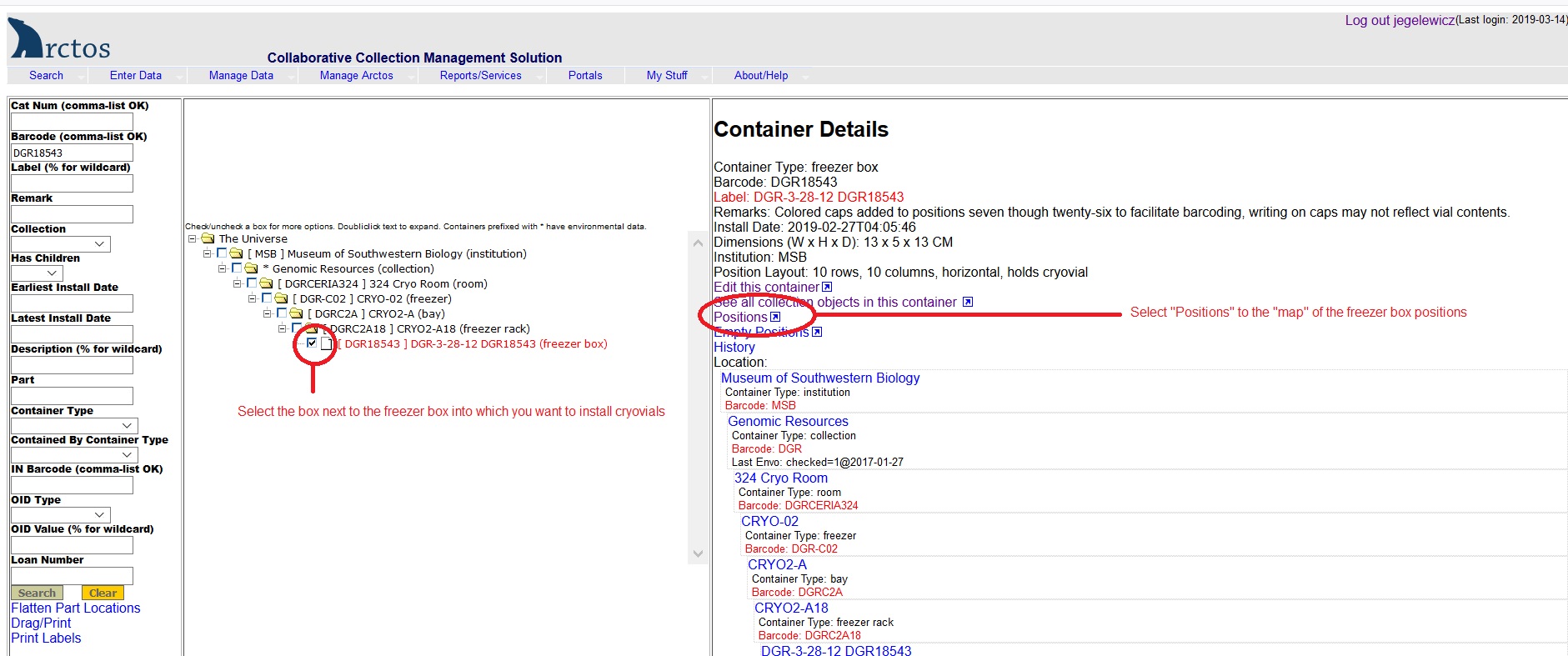Collapse the CRYO-02 freezer tree node

pos(253,298)
